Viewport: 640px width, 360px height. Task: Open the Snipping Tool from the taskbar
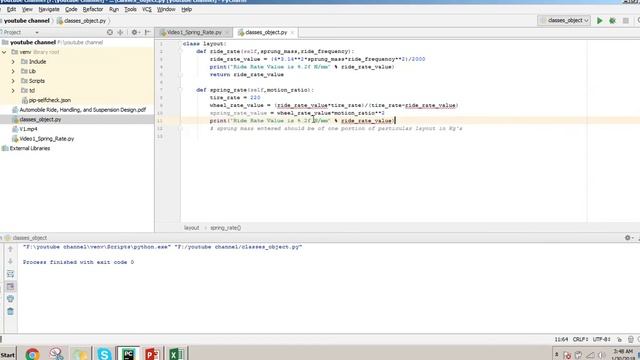(x=56, y=354)
